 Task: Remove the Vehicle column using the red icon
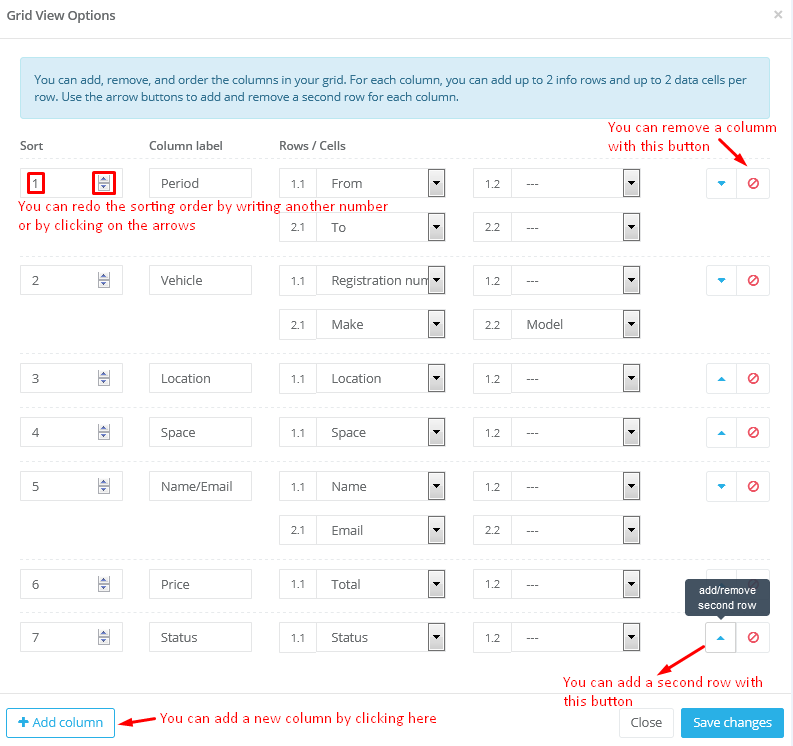pos(753,281)
